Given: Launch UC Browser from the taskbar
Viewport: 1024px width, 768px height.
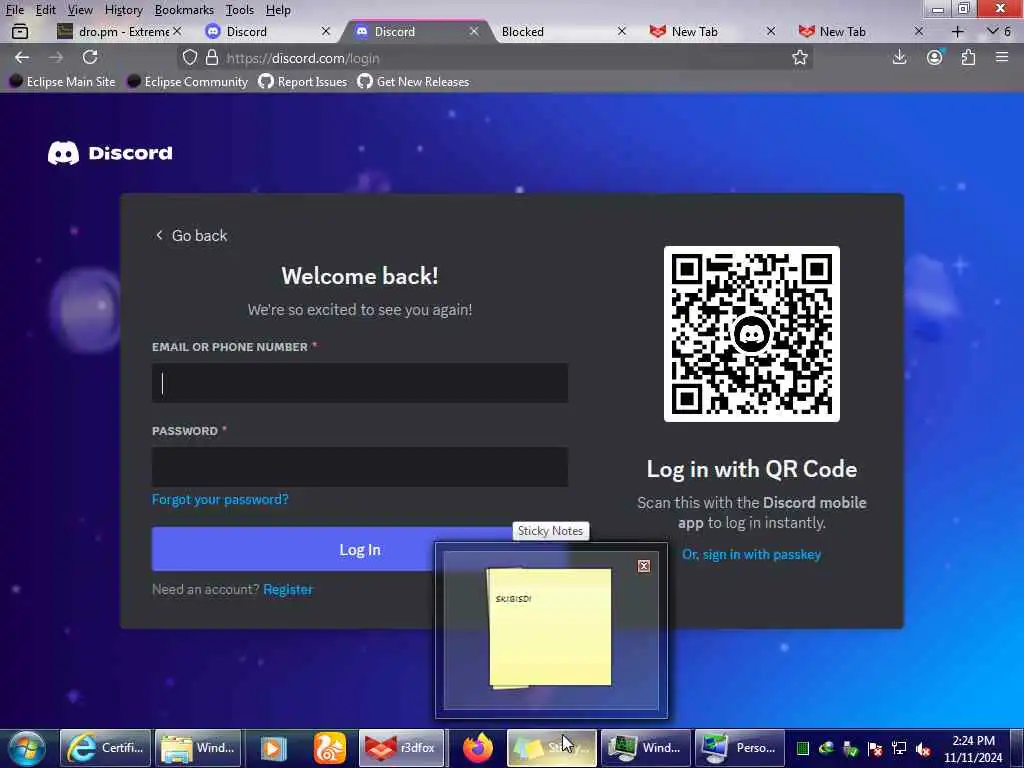Looking at the screenshot, I should tap(330, 748).
